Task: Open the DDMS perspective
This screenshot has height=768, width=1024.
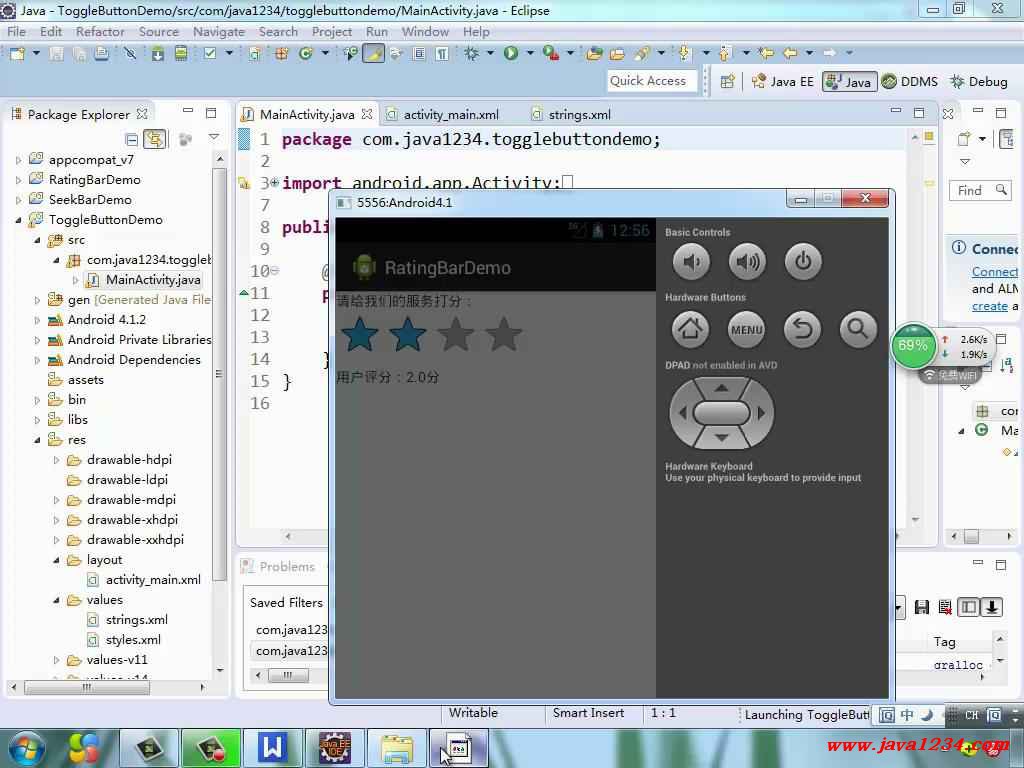Action: pos(909,82)
